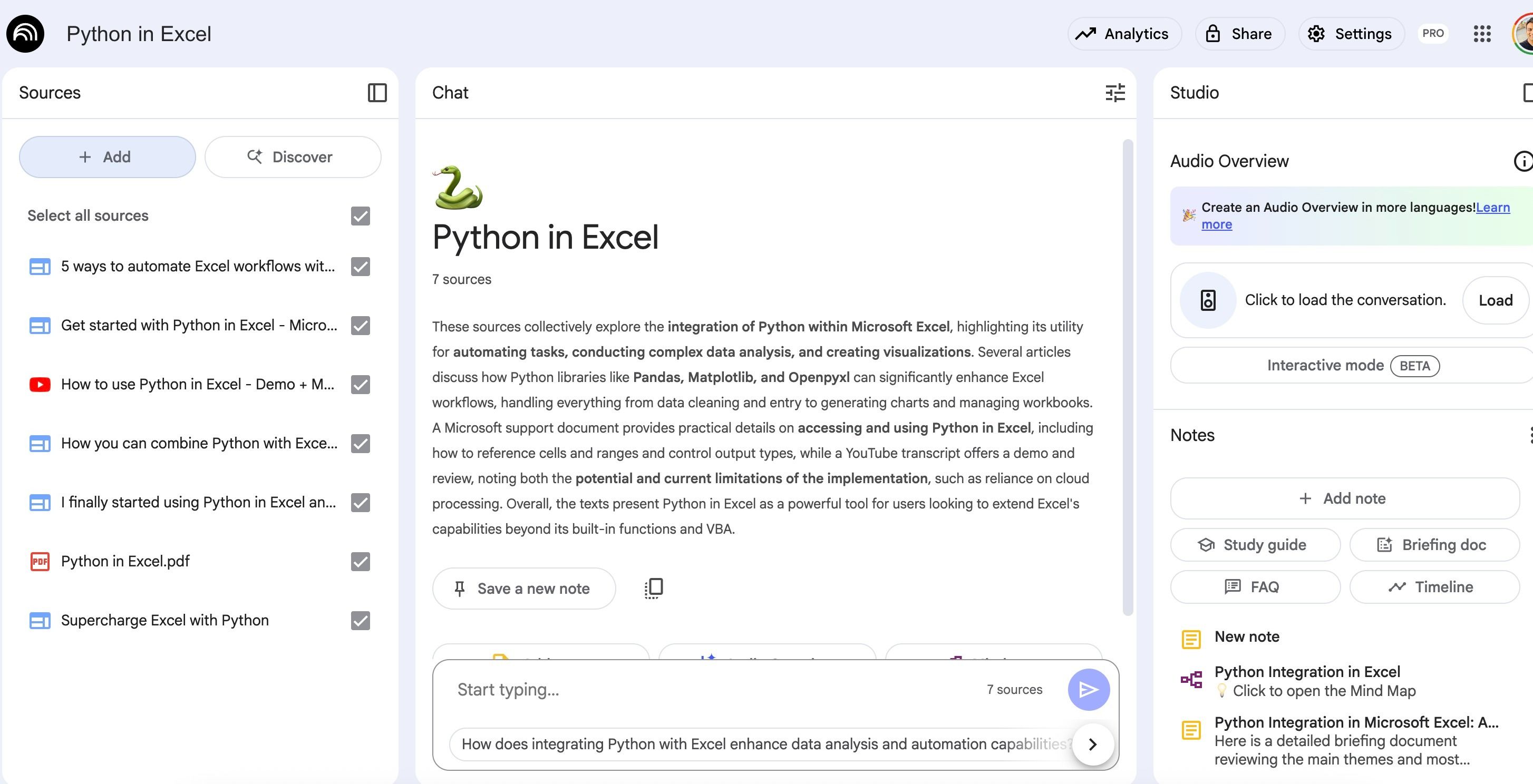Click notebook title Python in Excel header
The width and height of the screenshot is (1533, 784).
pyautogui.click(x=139, y=34)
